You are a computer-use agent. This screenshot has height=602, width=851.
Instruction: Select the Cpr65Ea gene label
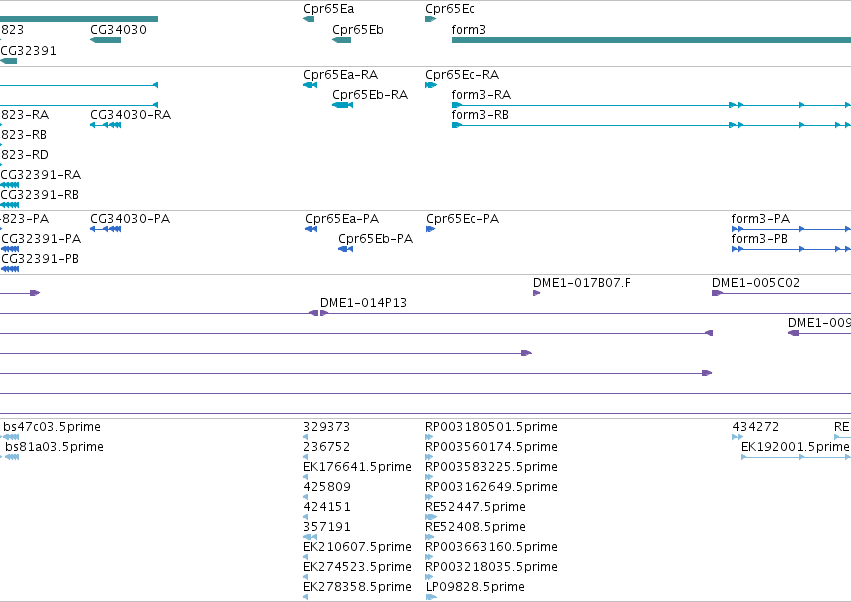tap(328, 9)
